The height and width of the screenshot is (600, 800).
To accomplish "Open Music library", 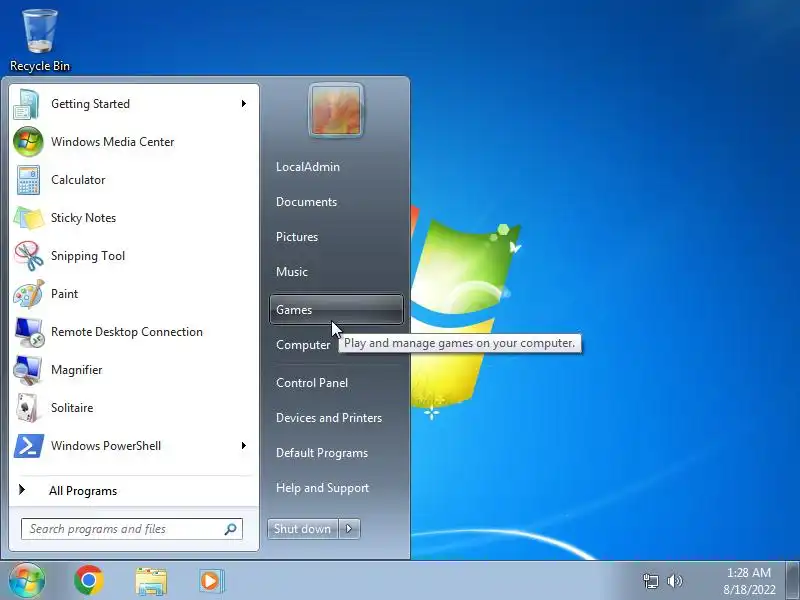I will [292, 272].
